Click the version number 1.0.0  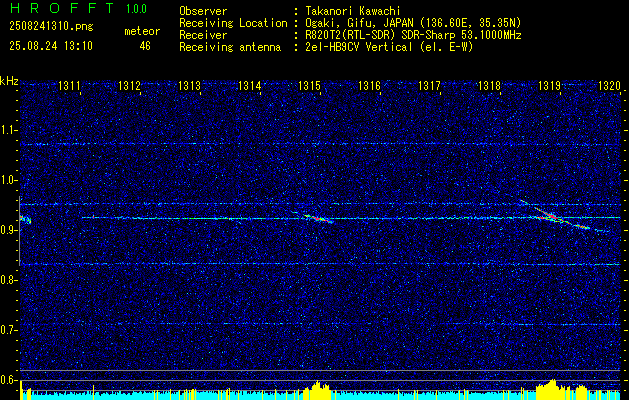click(136, 9)
